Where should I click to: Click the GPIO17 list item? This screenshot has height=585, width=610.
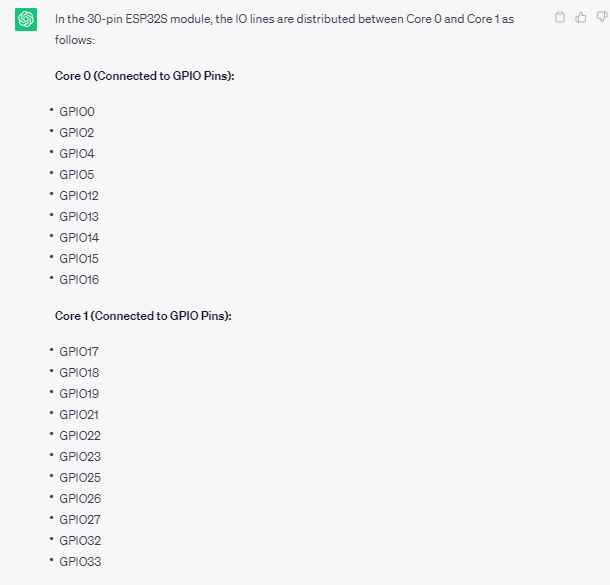pyautogui.click(x=79, y=352)
